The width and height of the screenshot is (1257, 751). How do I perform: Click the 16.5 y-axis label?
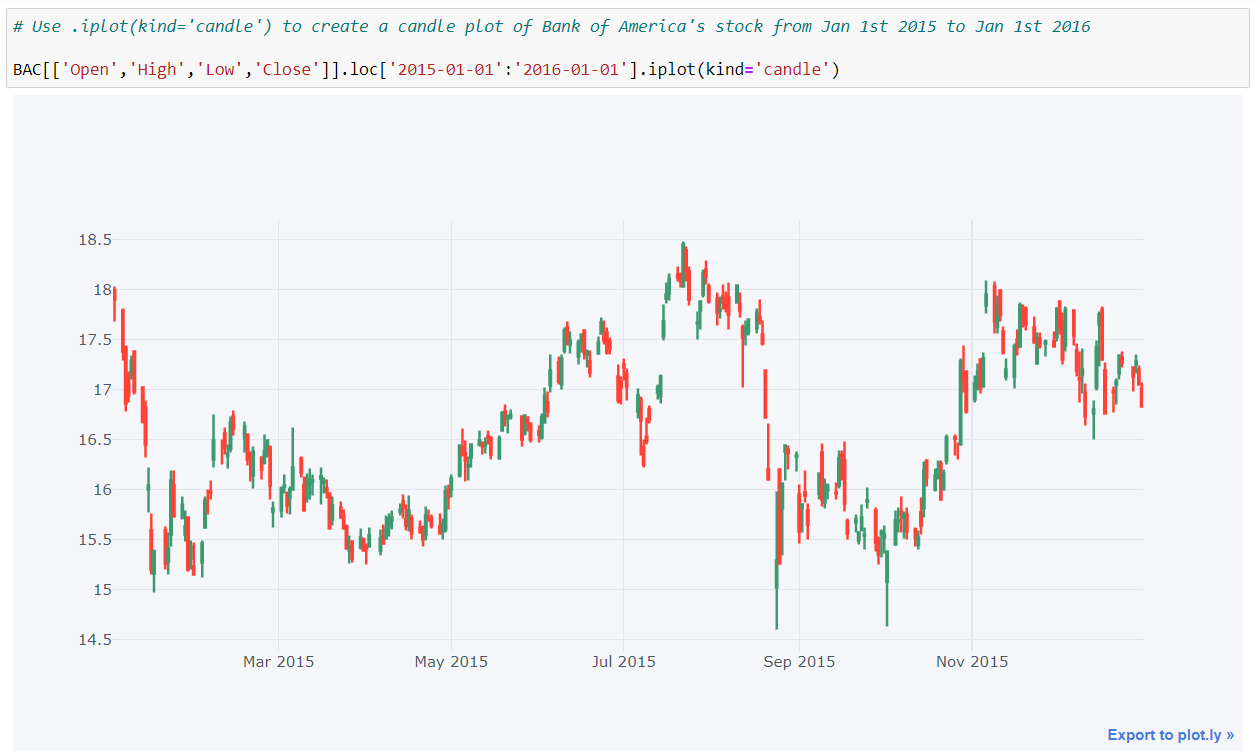click(x=95, y=440)
